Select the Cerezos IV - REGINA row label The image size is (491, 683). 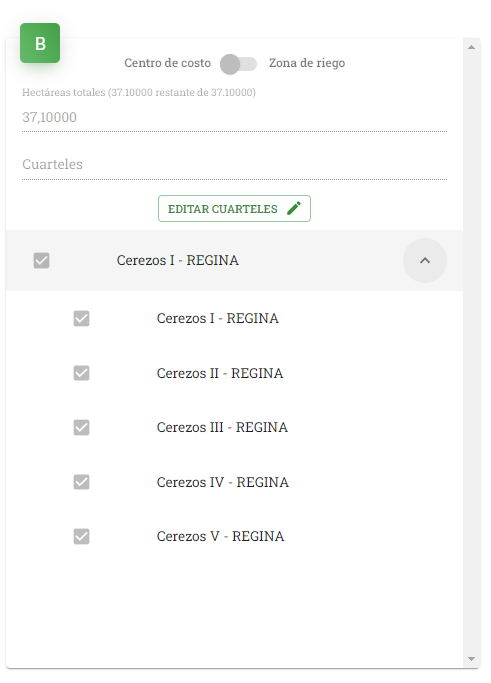[223, 482]
